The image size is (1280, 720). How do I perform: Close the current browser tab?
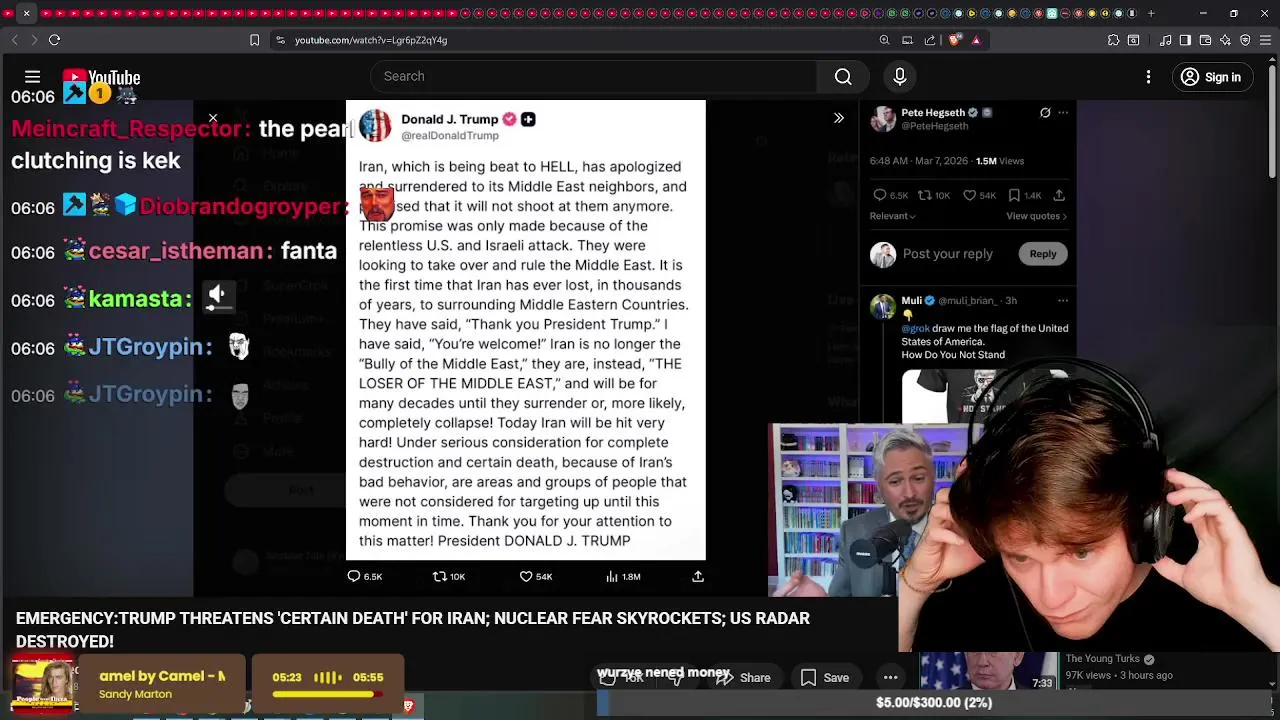point(27,13)
